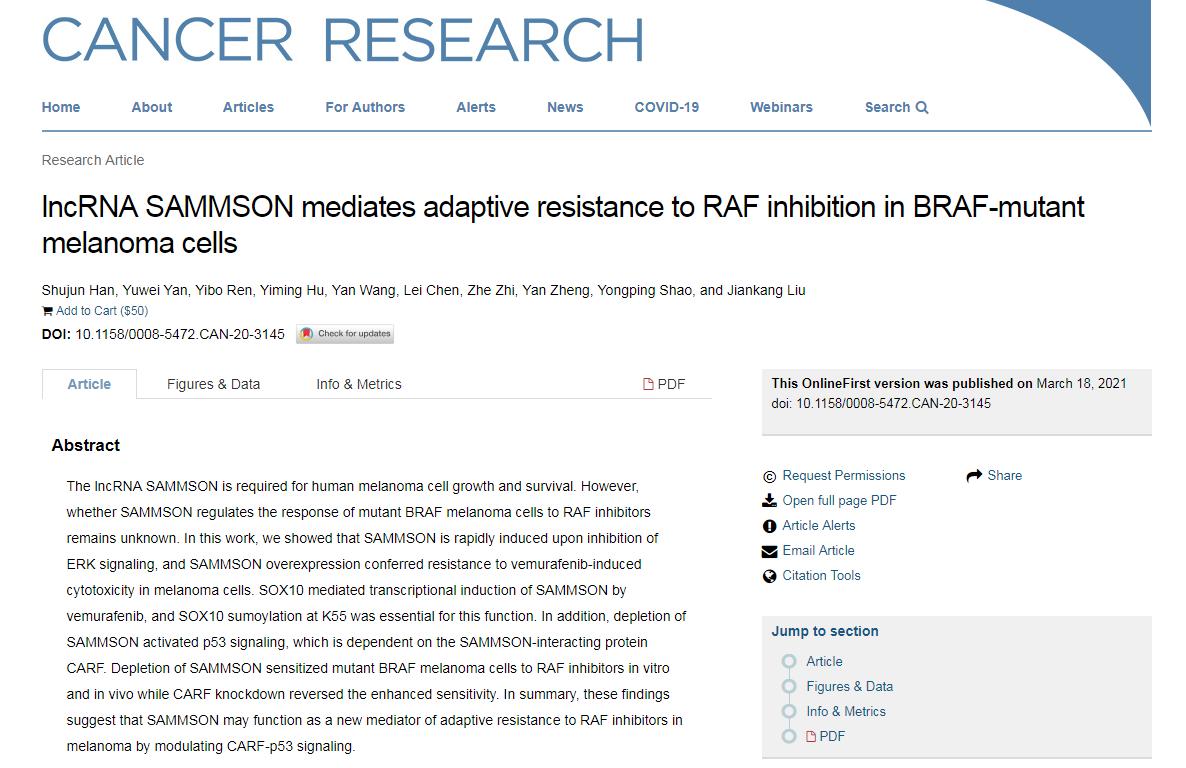Click the Article Alerts exclamation icon

pyautogui.click(x=769, y=526)
